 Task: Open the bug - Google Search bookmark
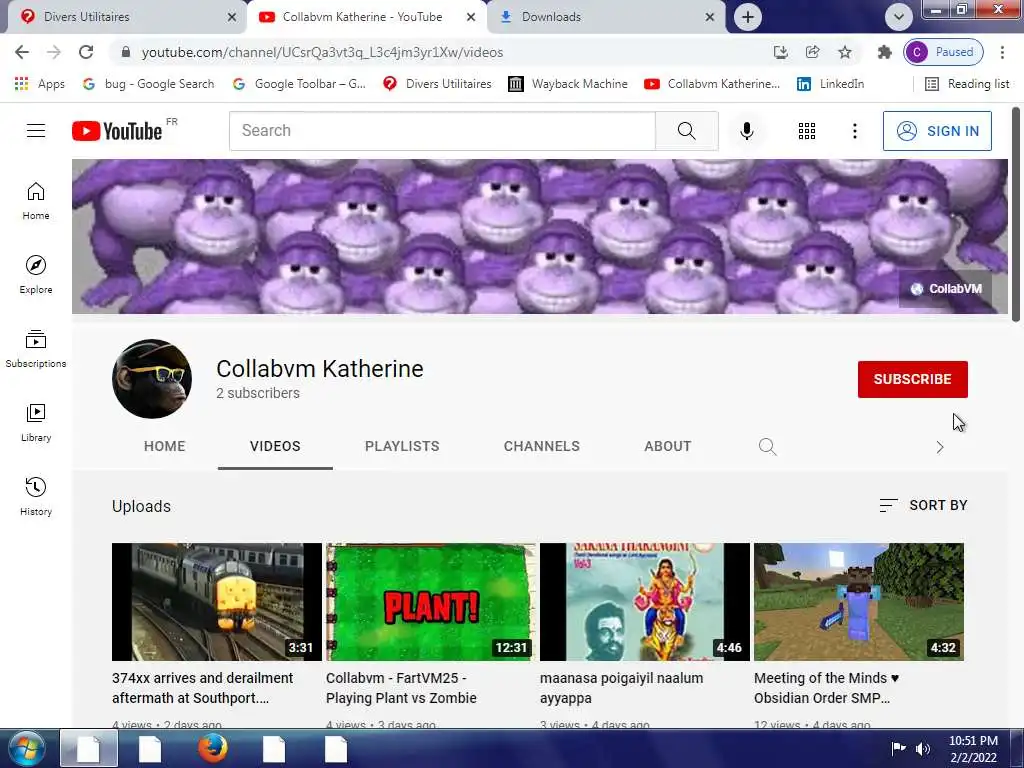pyautogui.click(x=149, y=84)
